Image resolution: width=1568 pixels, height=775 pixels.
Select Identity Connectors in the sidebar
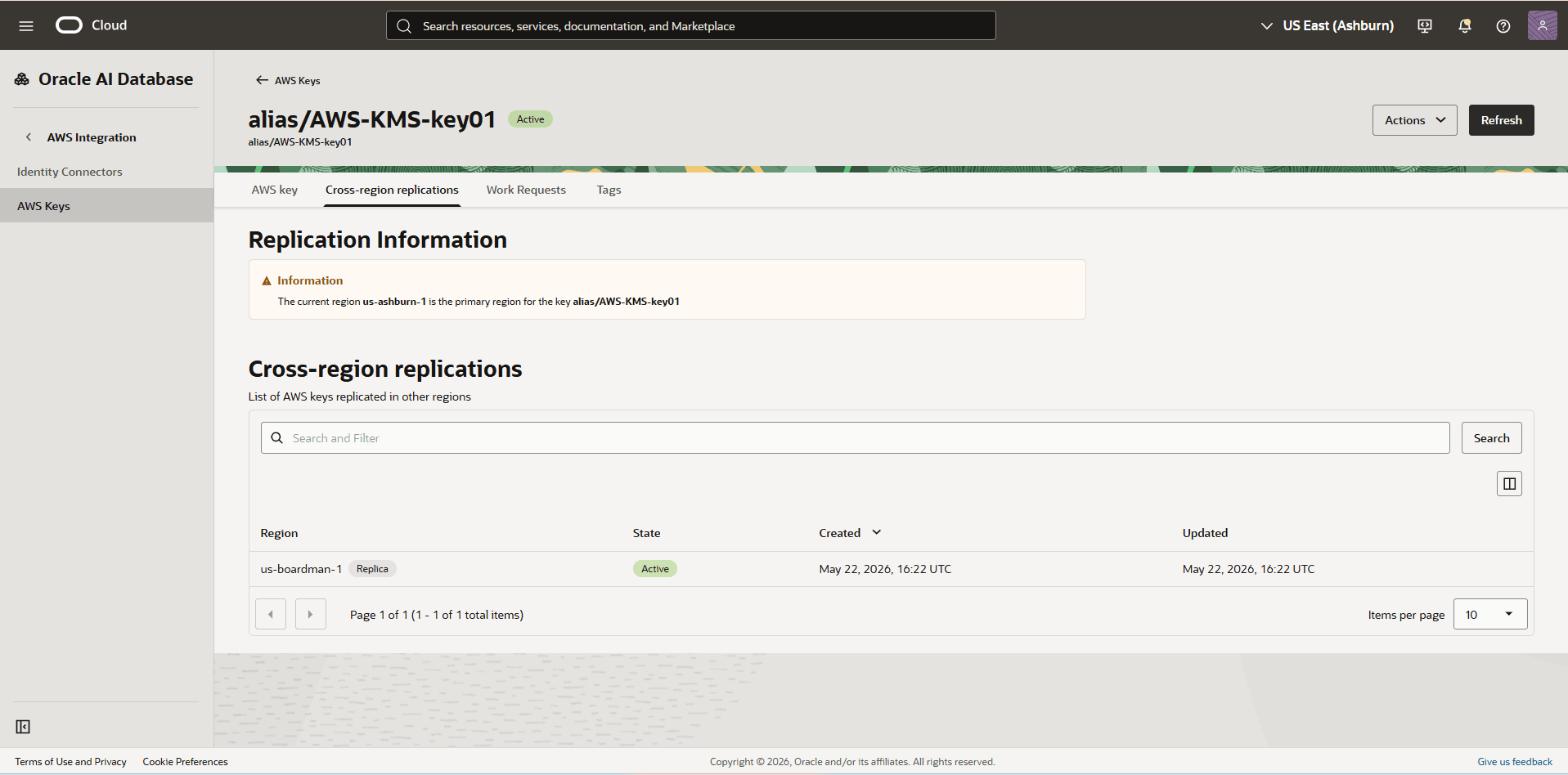pos(70,172)
